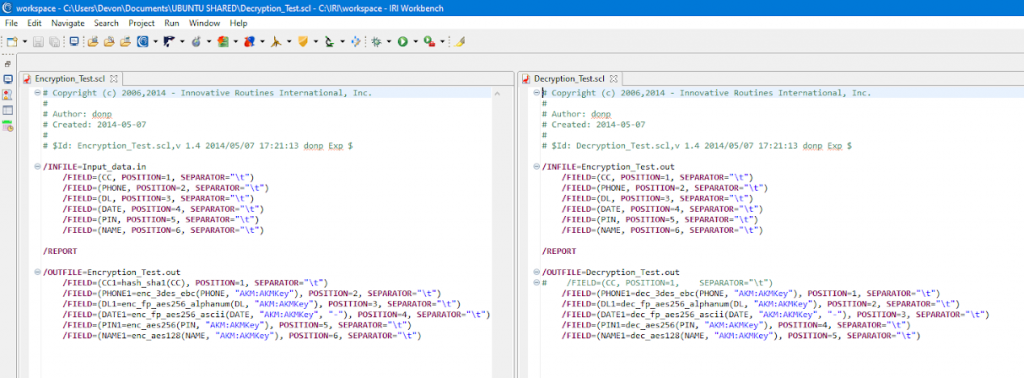Open the Project menu
The width and height of the screenshot is (1024, 378).
142,23
